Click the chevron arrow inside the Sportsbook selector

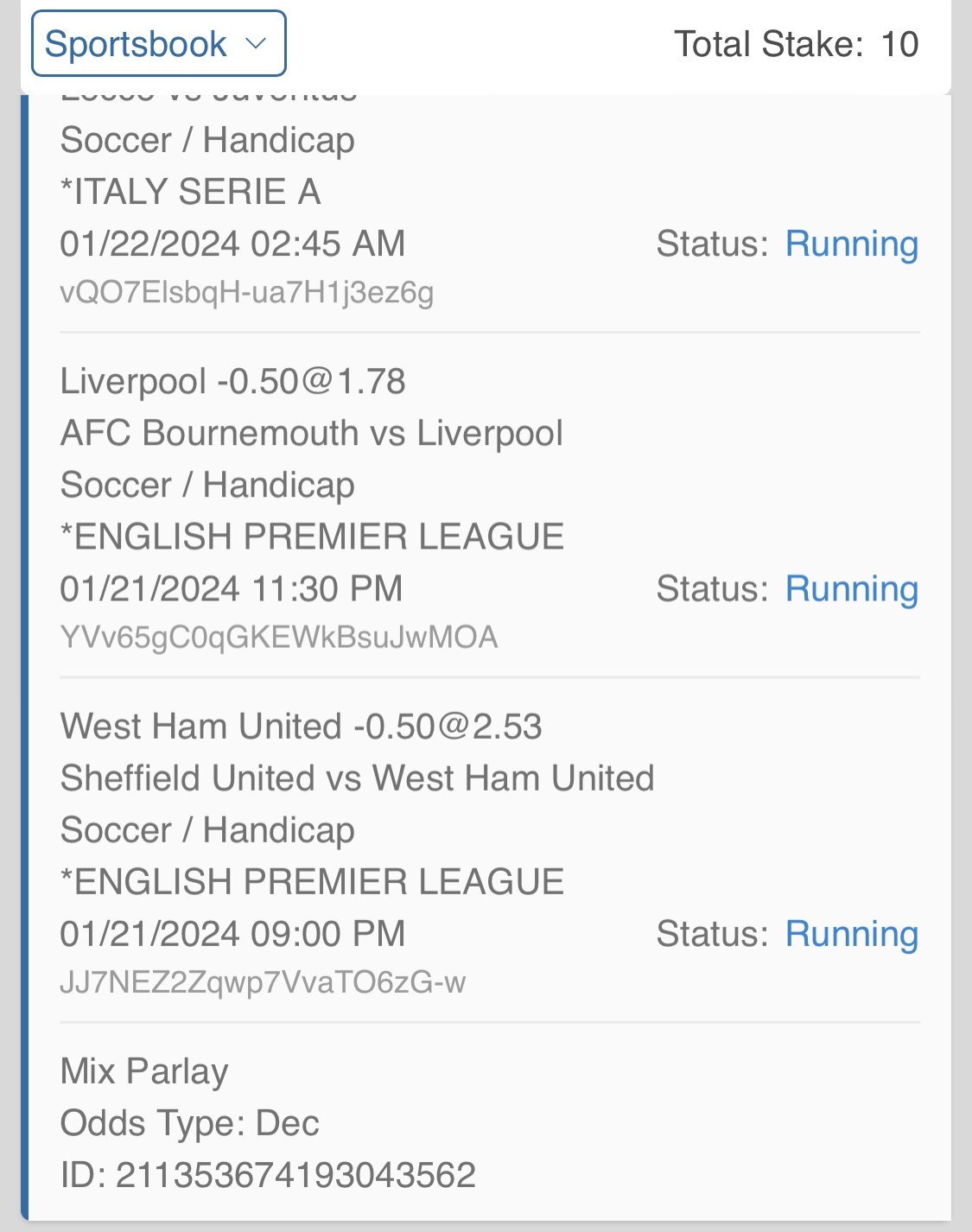pyautogui.click(x=255, y=43)
